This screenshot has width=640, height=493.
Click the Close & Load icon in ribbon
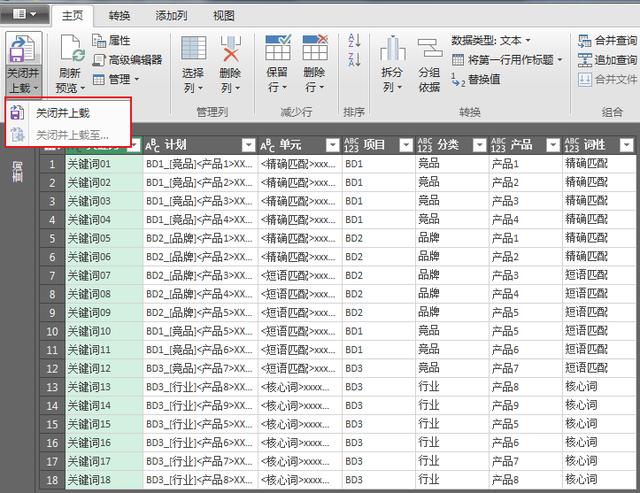click(x=22, y=49)
